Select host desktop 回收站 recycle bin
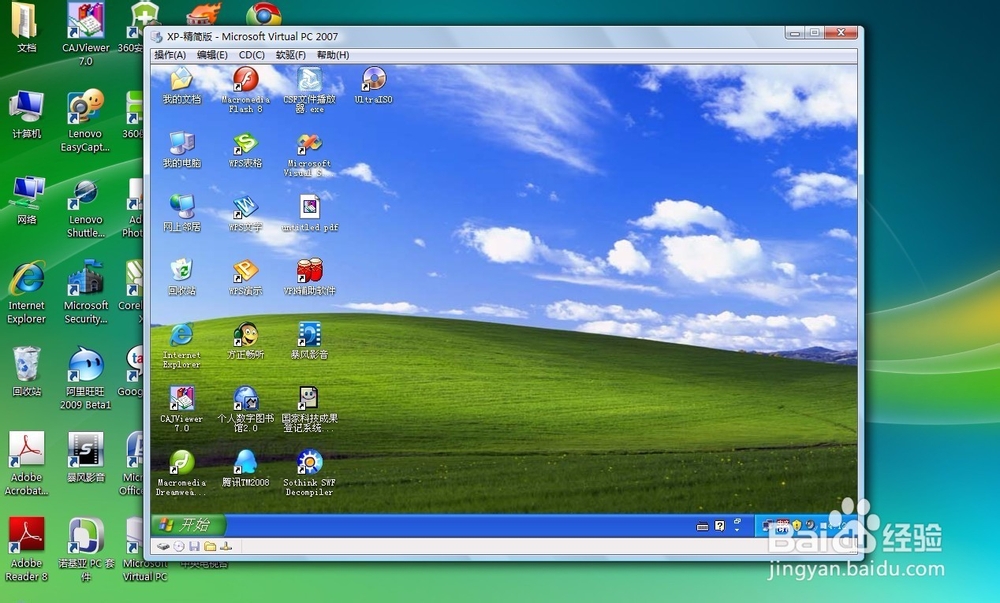1000x603 pixels. tap(26, 373)
